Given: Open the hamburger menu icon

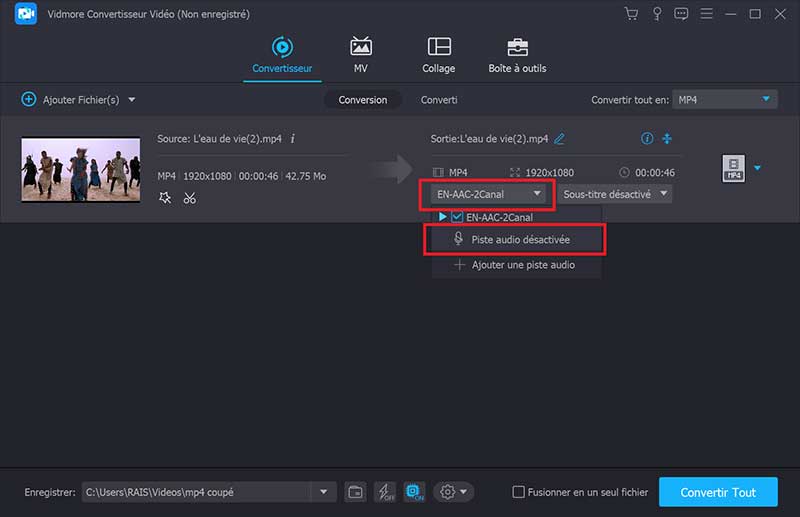Looking at the screenshot, I should [706, 14].
